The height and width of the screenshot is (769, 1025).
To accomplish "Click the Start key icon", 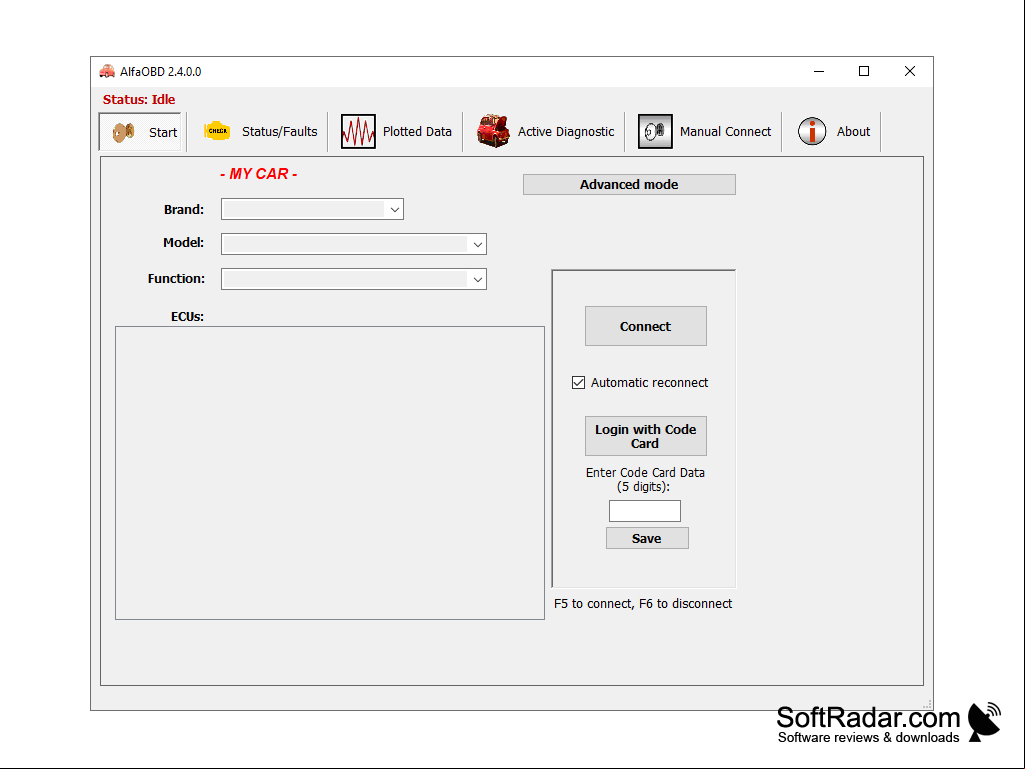I will [123, 132].
